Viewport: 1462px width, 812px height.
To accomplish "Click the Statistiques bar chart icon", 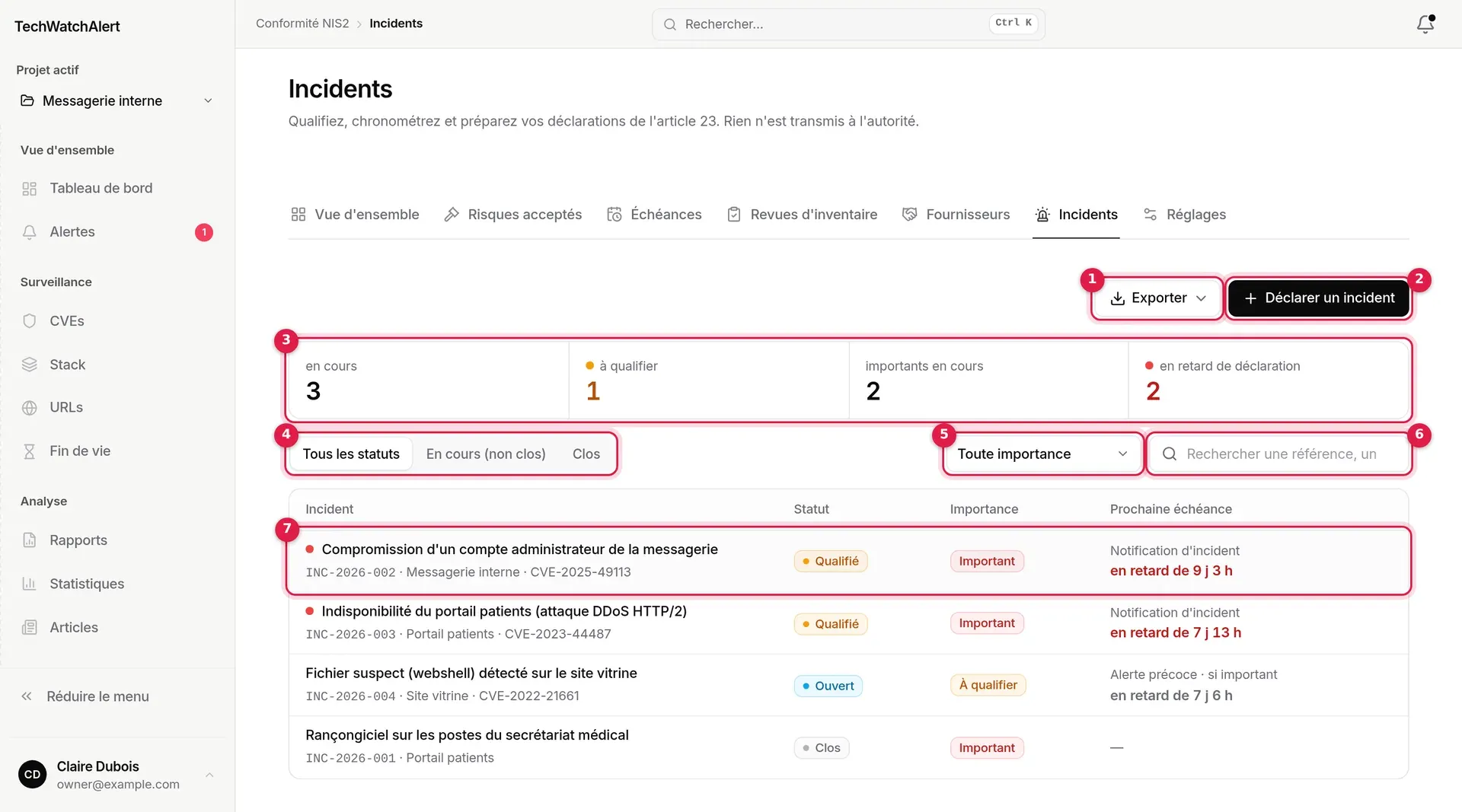I will coord(30,584).
